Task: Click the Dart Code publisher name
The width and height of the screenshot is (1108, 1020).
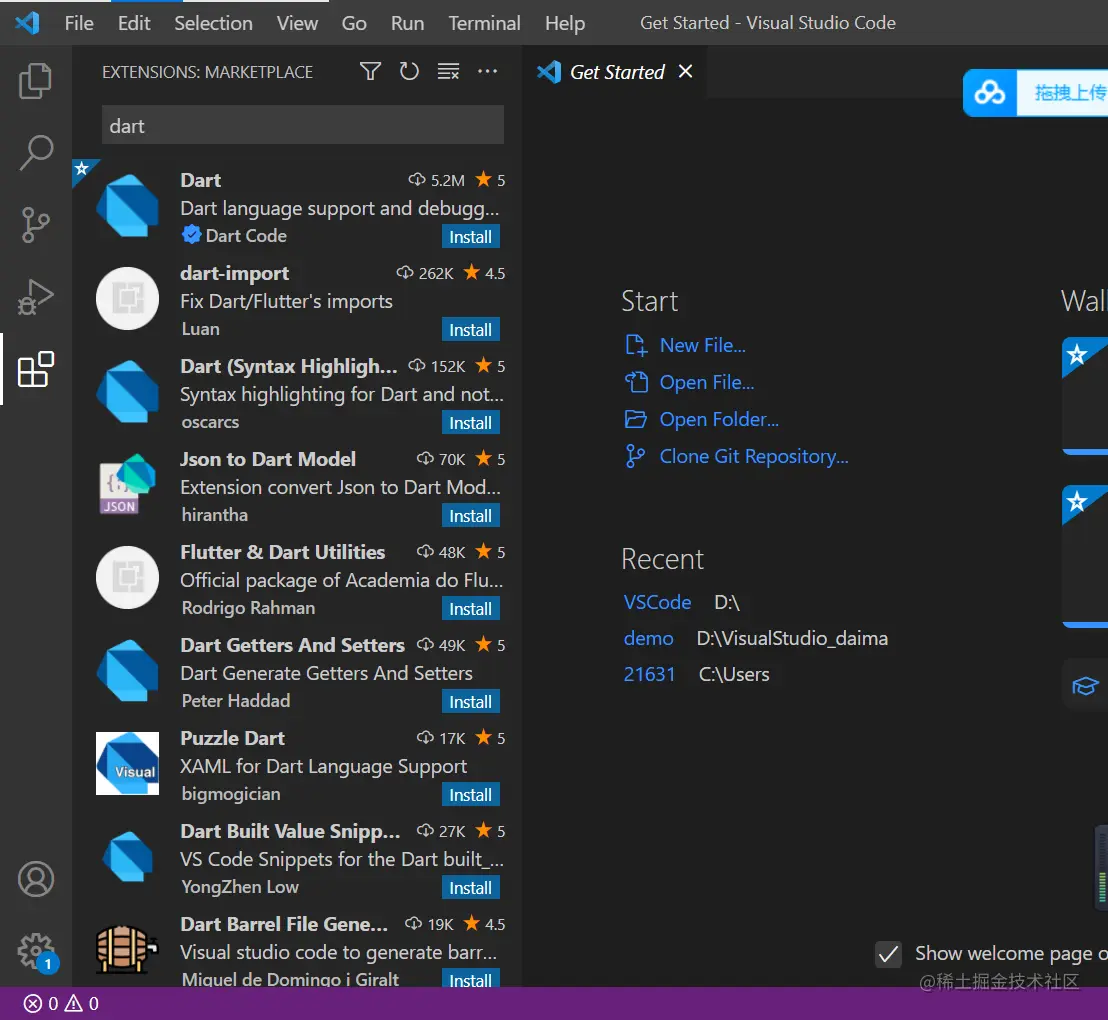Action: tap(245, 235)
